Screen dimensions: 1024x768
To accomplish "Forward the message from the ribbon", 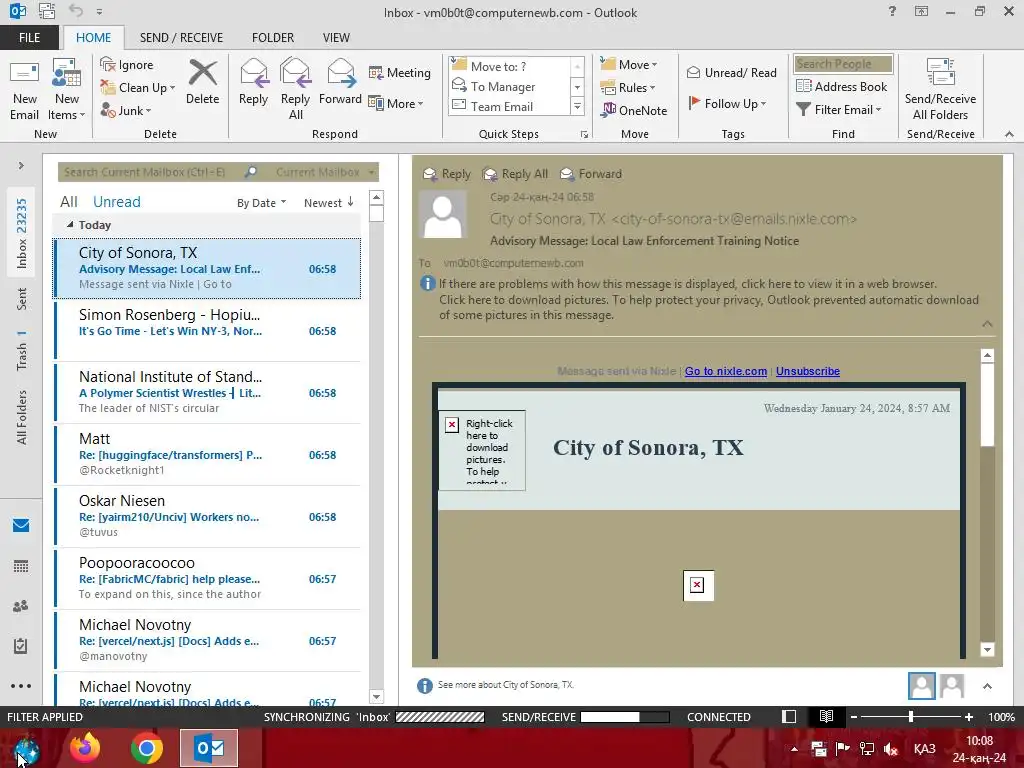I will tap(340, 82).
